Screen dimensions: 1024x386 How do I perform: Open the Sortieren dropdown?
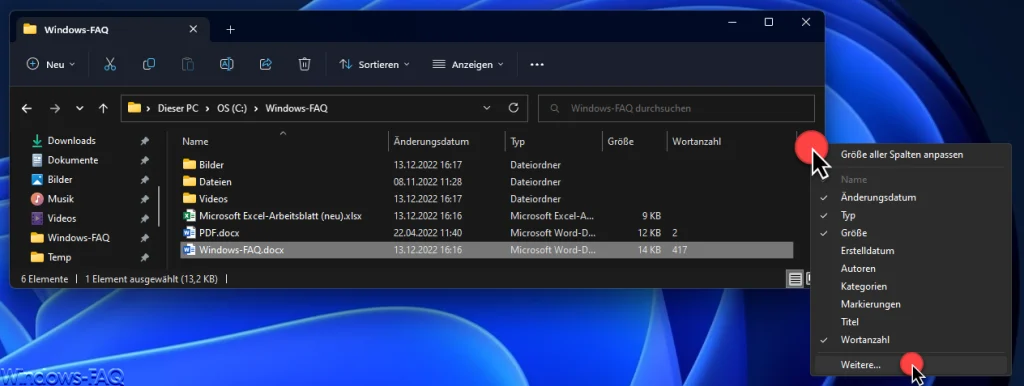coord(374,64)
